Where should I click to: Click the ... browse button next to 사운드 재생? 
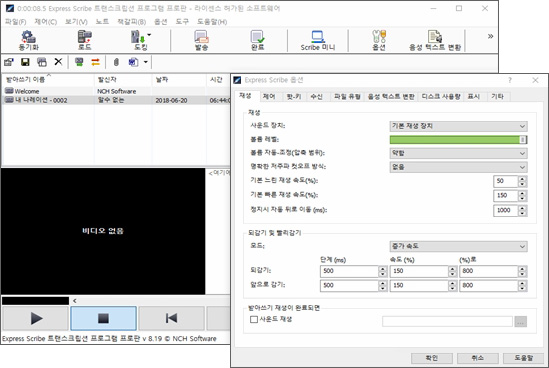pyautogui.click(x=521, y=322)
